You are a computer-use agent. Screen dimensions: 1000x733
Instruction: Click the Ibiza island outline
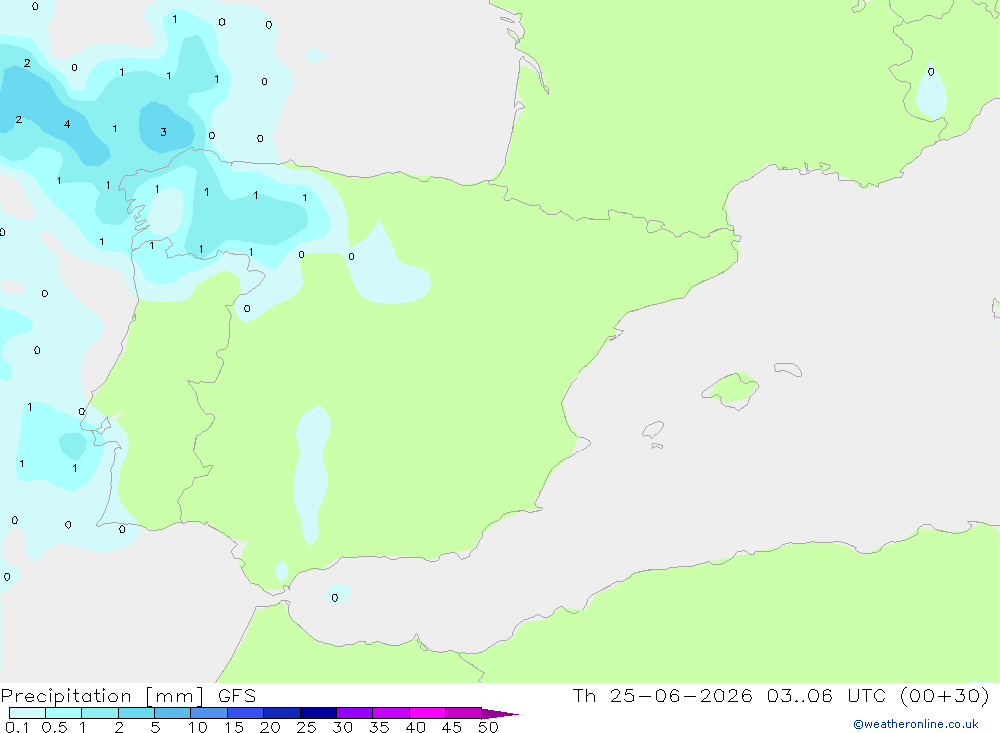[653, 429]
